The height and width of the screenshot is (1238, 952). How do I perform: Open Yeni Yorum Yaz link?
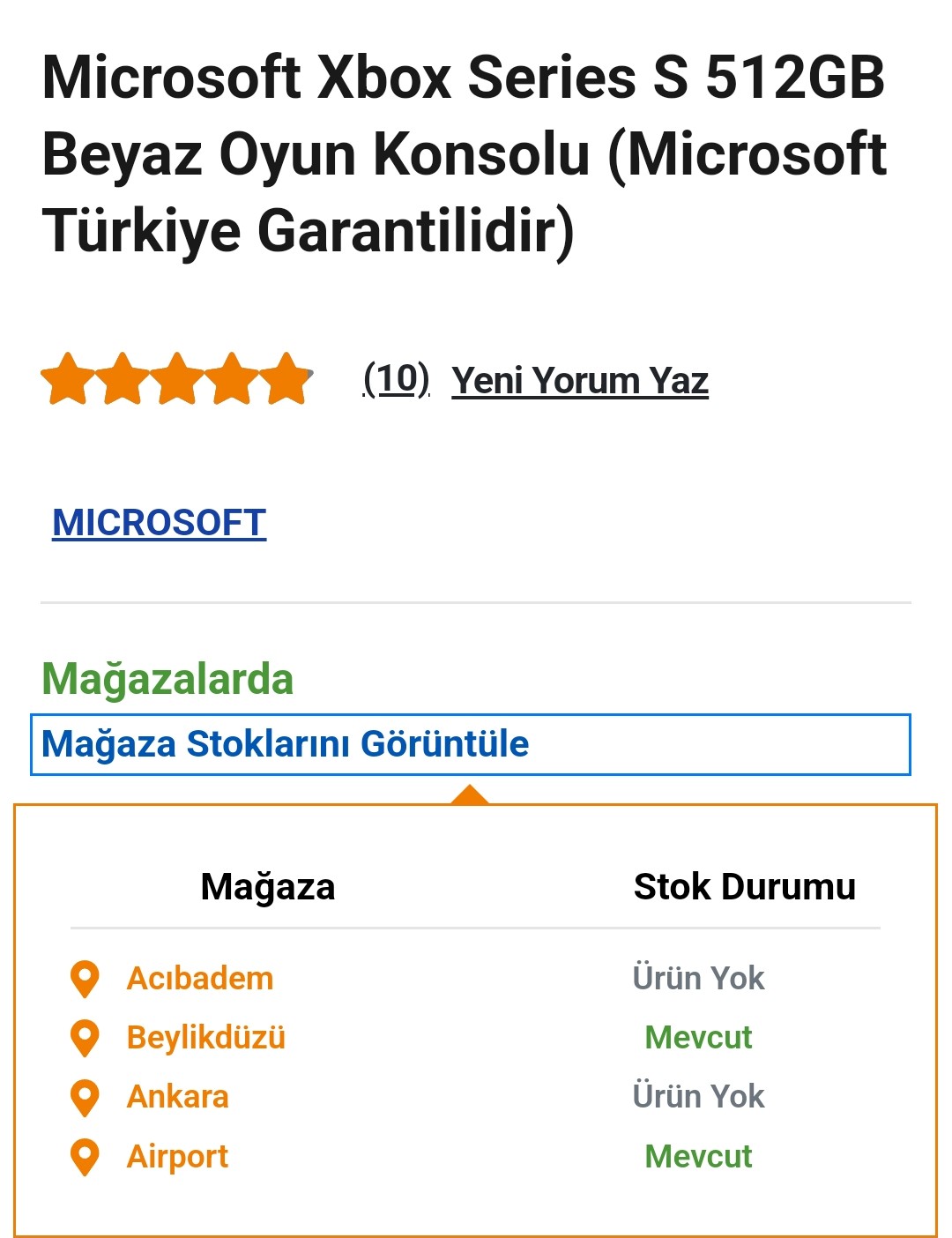click(580, 381)
